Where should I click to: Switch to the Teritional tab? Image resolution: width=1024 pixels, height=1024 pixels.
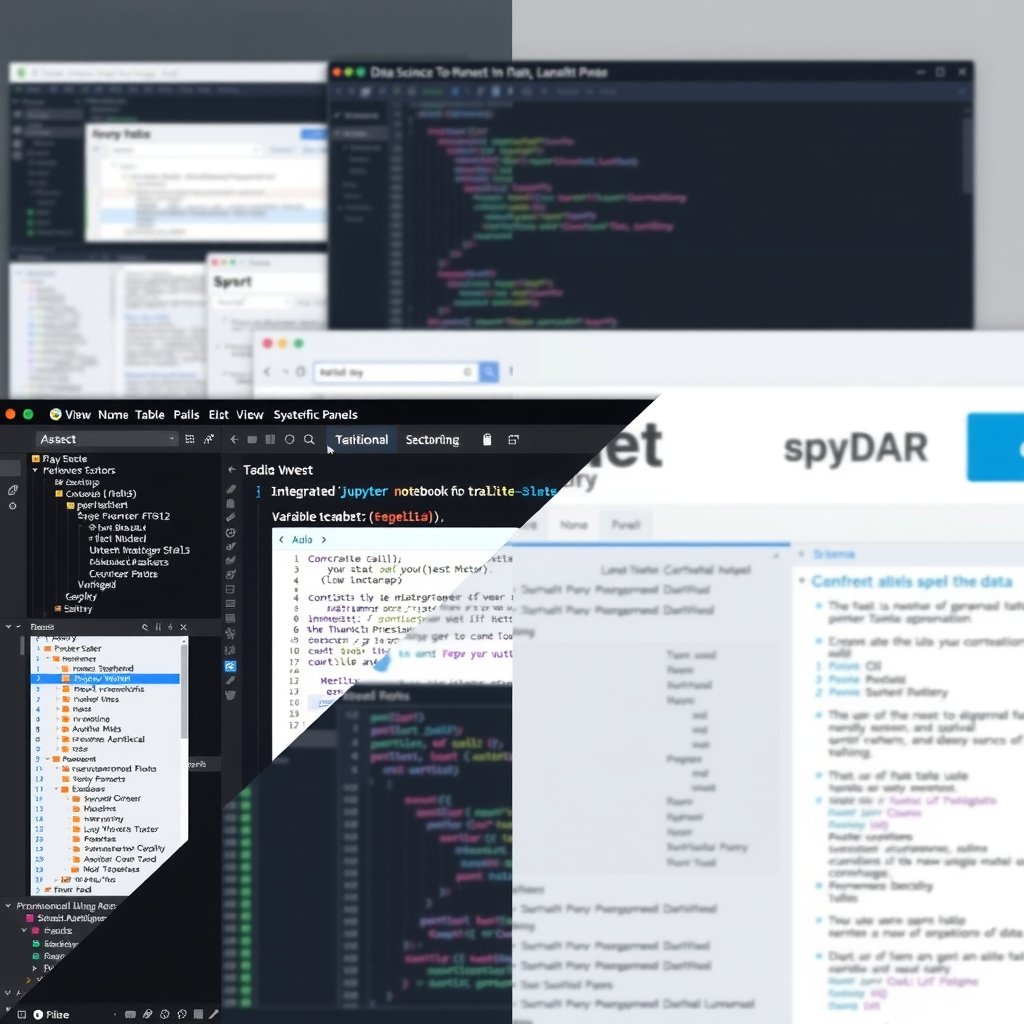click(x=361, y=440)
